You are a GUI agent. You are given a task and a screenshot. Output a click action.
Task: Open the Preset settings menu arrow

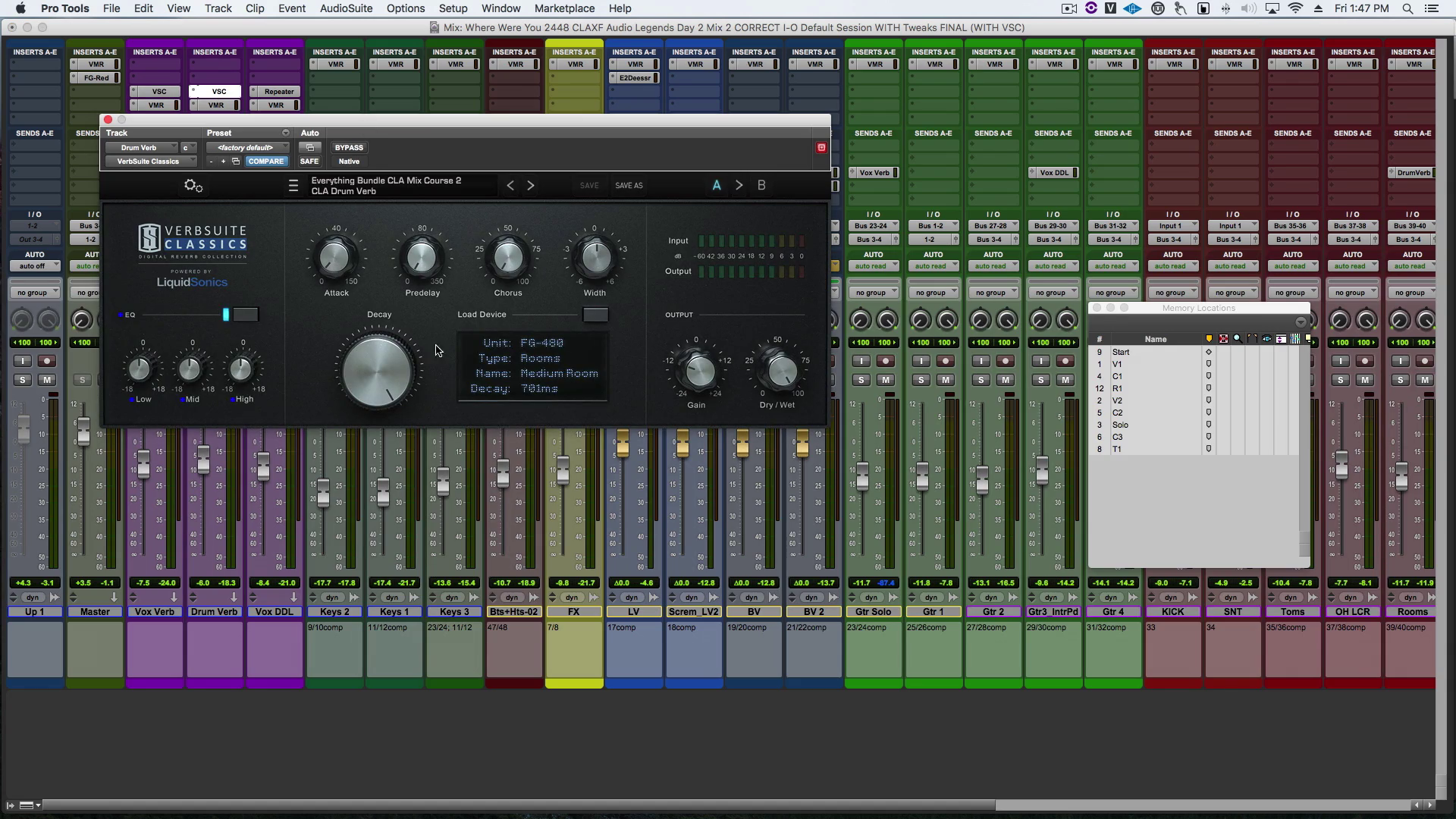click(286, 133)
